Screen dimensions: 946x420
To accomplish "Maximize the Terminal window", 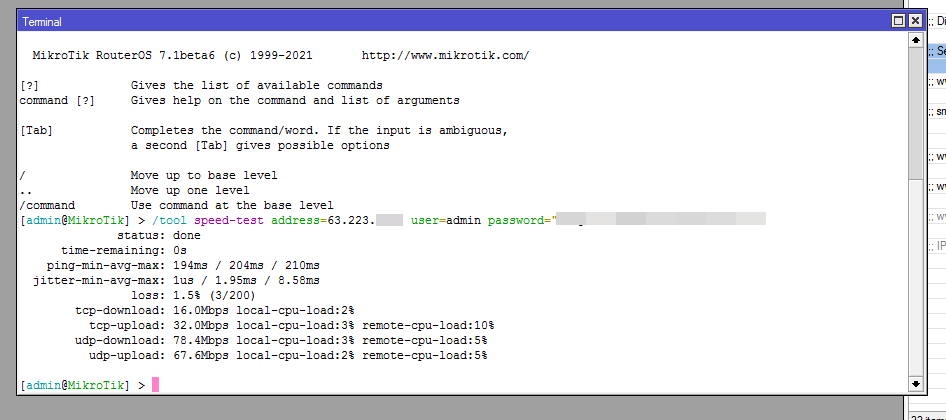I will [x=899, y=20].
